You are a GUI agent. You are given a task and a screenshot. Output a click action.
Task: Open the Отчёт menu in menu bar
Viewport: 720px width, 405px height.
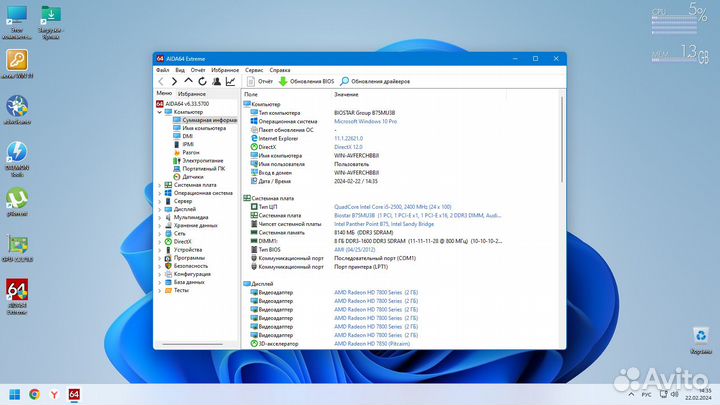pyautogui.click(x=198, y=70)
